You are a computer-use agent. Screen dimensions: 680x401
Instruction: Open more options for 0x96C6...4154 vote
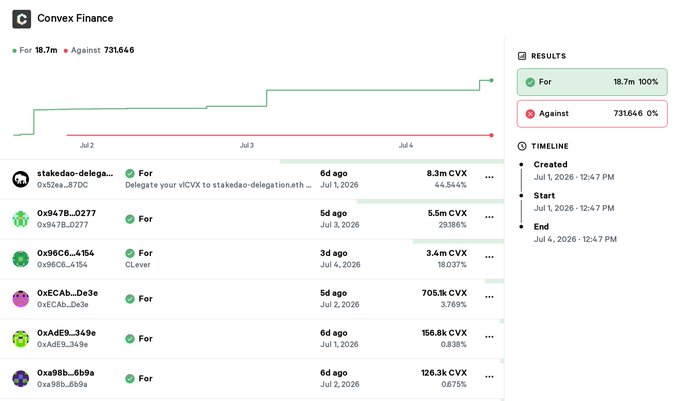click(x=489, y=257)
